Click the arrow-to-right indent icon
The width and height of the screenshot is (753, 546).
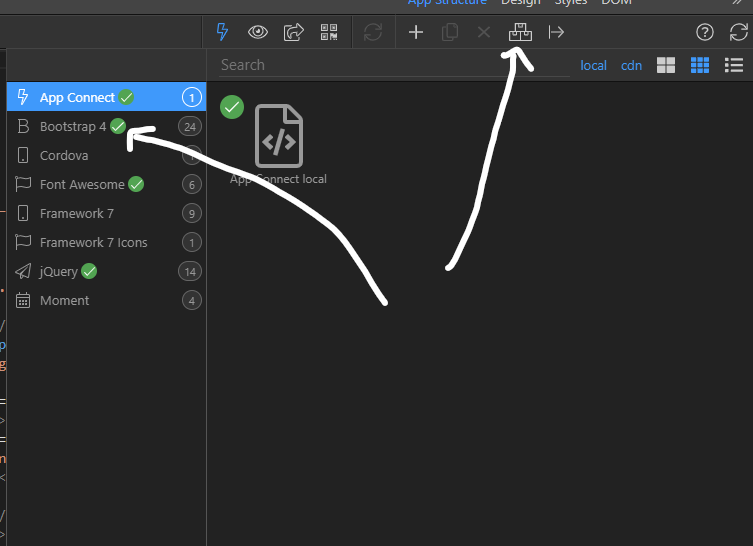pyautogui.click(x=556, y=32)
